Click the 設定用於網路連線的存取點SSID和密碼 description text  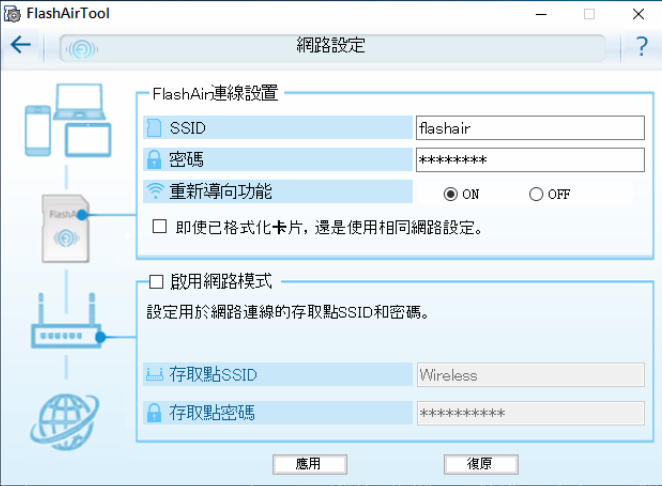click(x=288, y=312)
